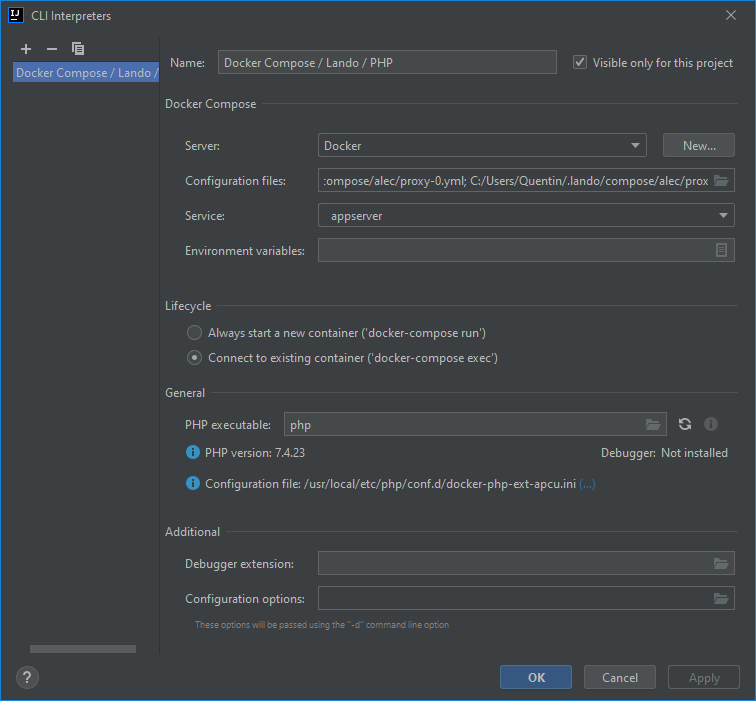The image size is (756, 701).
Task: Browse configuration files via folder icon
Action: [721, 181]
